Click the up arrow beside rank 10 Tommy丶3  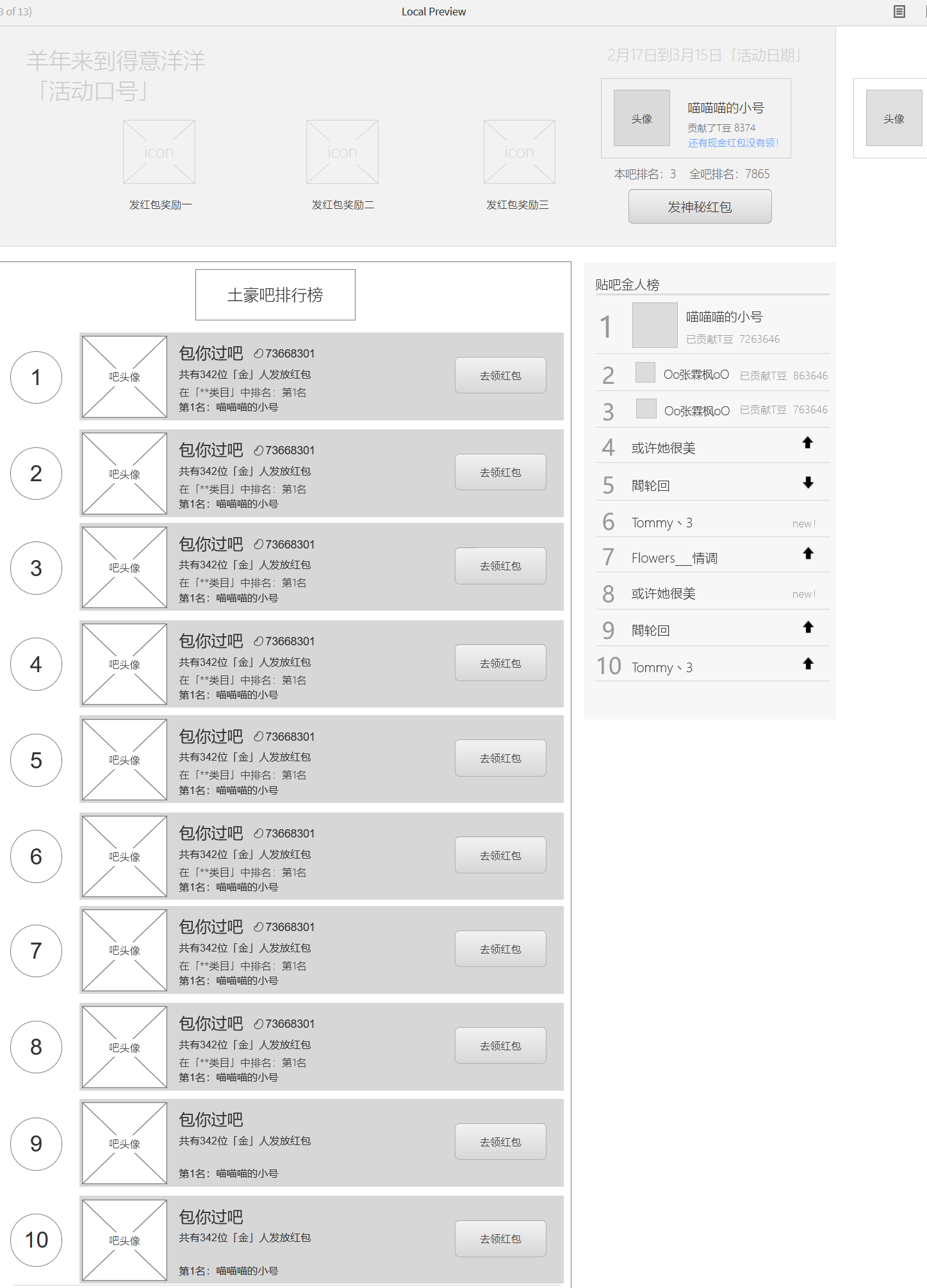click(x=808, y=663)
